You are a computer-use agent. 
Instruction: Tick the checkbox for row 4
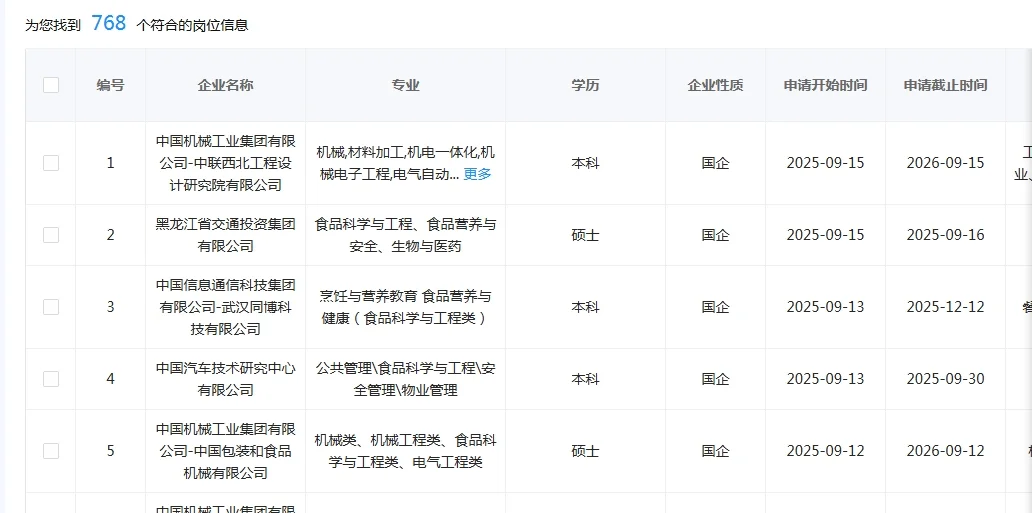tap(51, 379)
